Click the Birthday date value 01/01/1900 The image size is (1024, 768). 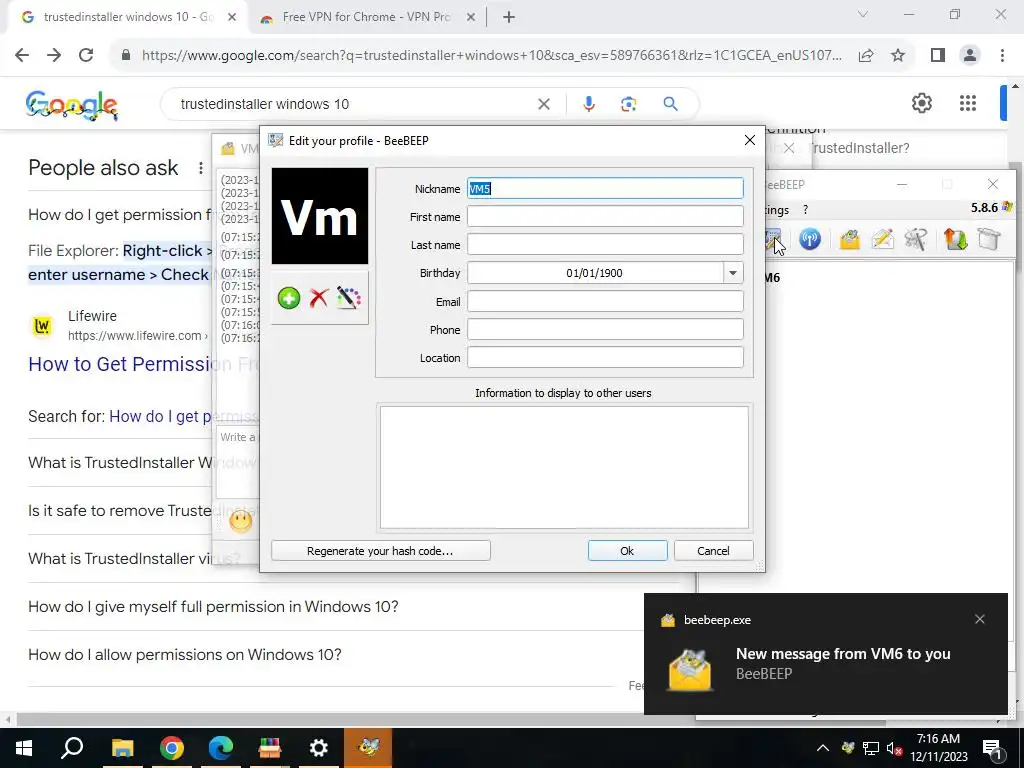[x=594, y=273]
